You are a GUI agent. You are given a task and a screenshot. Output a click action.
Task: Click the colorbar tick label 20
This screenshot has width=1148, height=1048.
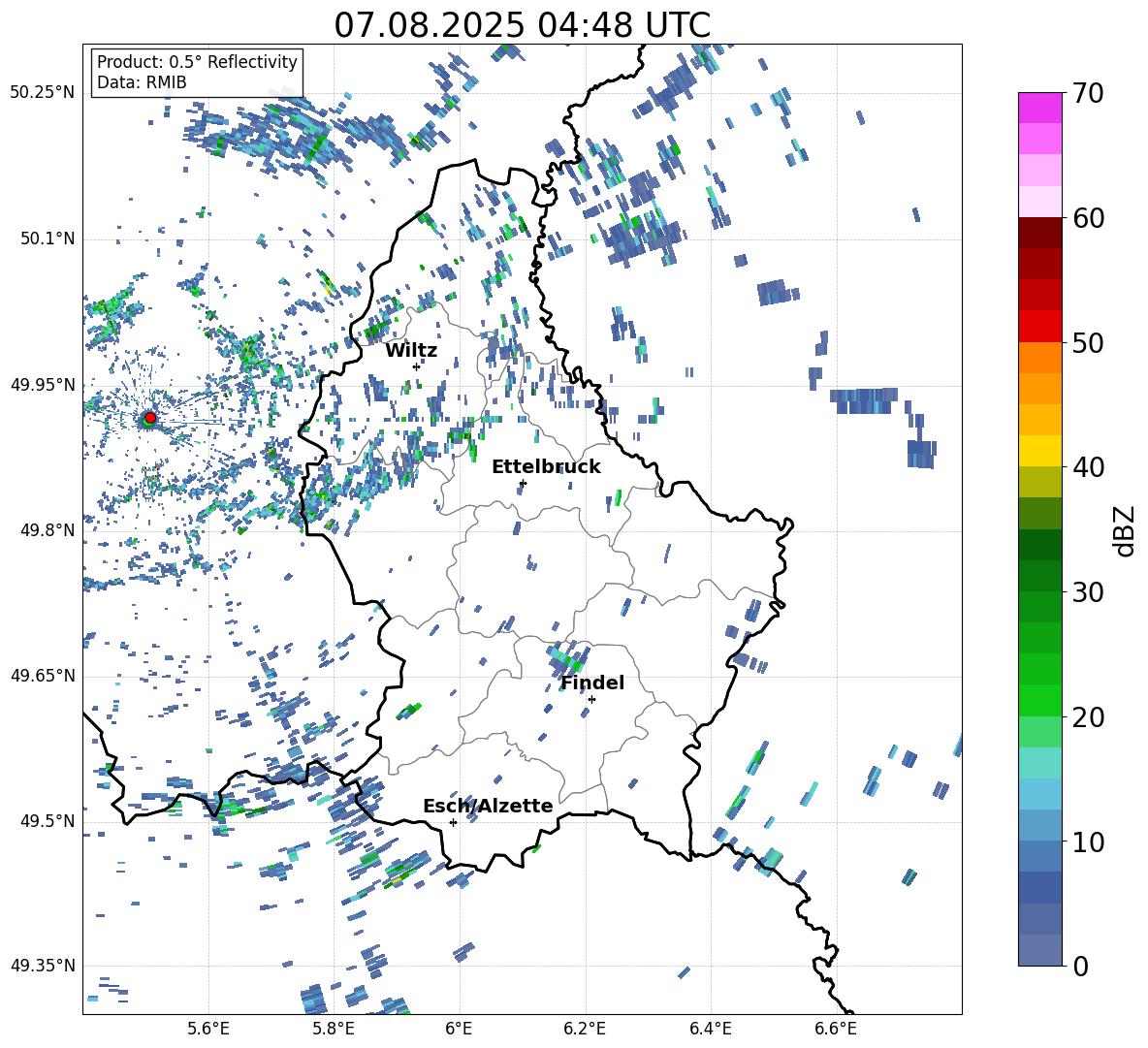[1088, 716]
